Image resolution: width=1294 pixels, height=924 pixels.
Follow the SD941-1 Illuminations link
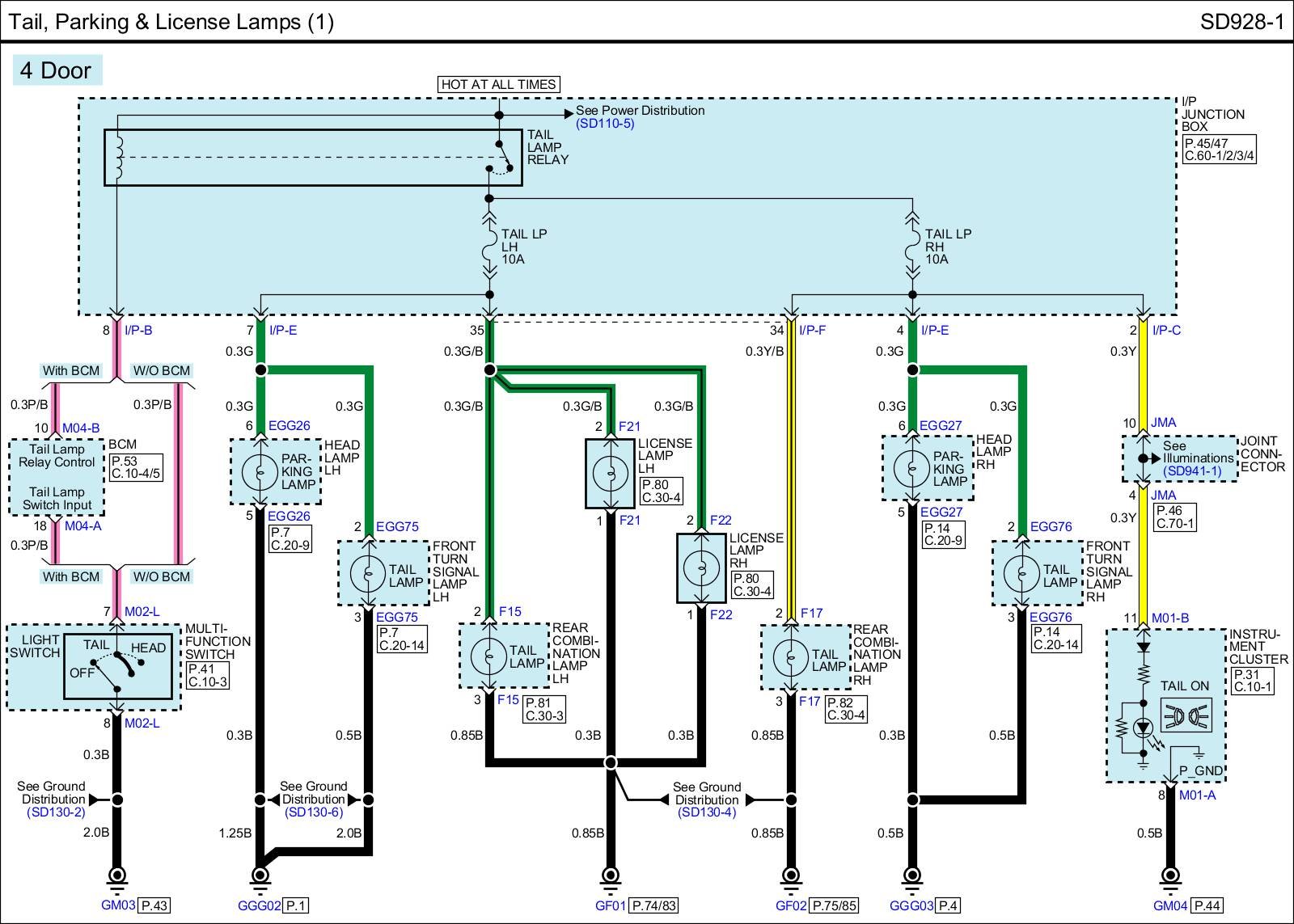tap(1192, 470)
